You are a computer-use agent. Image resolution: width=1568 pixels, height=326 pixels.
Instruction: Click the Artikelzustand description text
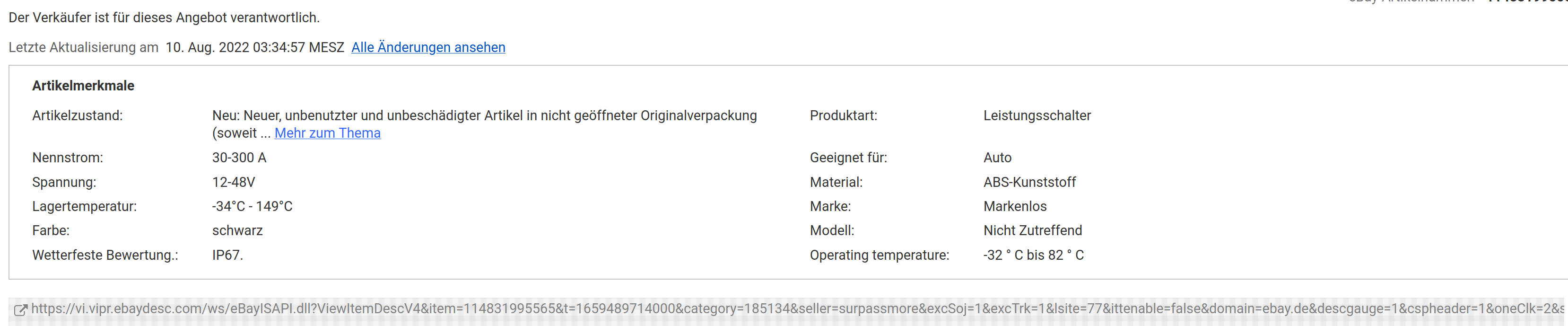pos(485,124)
